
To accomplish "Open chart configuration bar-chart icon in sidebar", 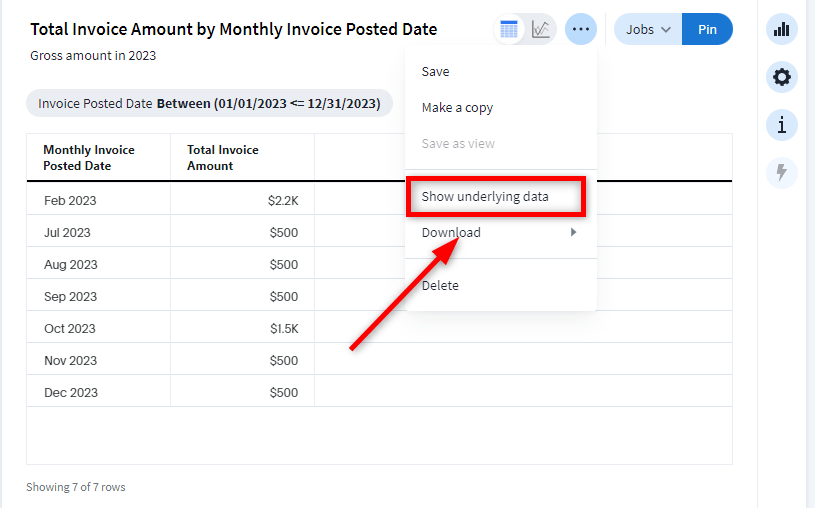I will click(x=782, y=30).
